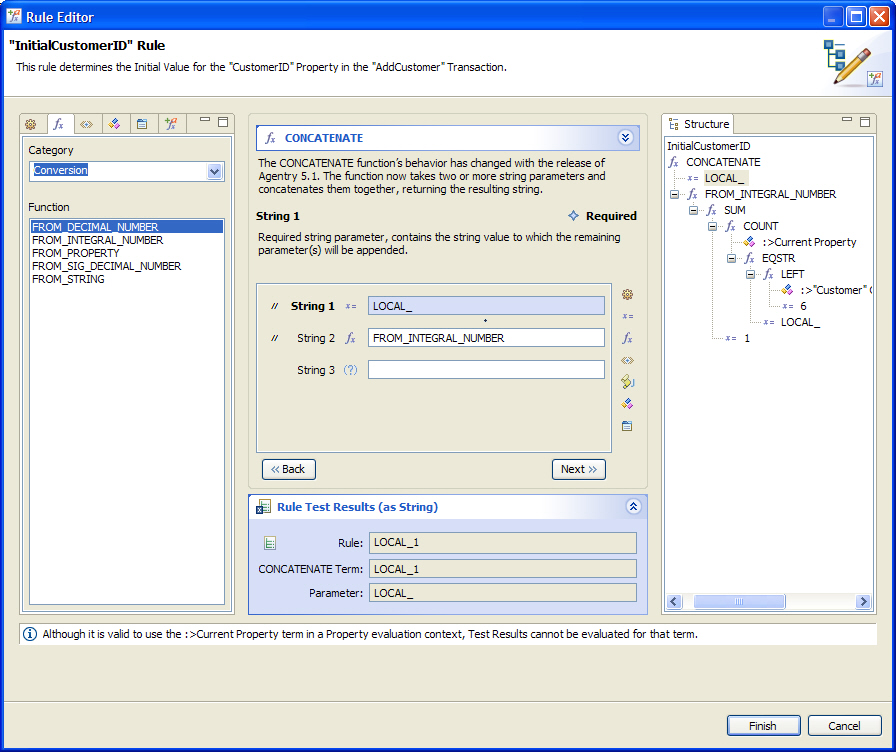
Task: Open the Category dropdown showing Conversion
Action: pyautogui.click(x=214, y=171)
